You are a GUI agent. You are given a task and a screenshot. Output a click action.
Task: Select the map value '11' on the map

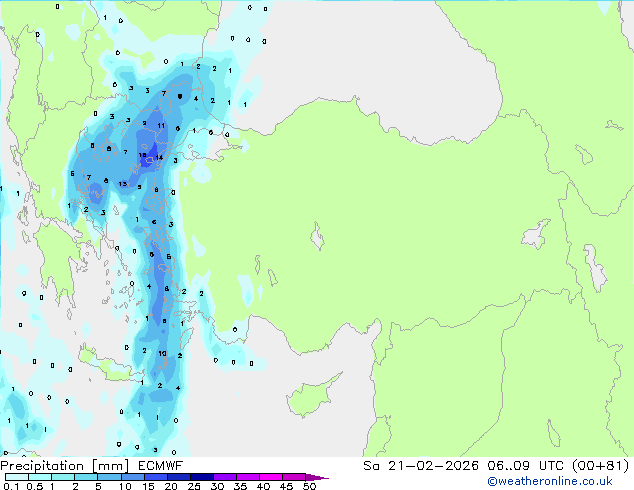click(161, 125)
